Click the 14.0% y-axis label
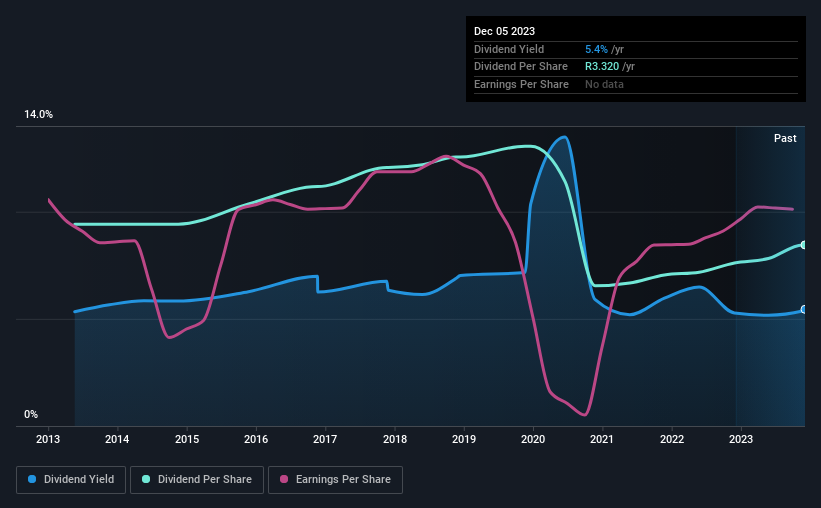 pyautogui.click(x=38, y=115)
